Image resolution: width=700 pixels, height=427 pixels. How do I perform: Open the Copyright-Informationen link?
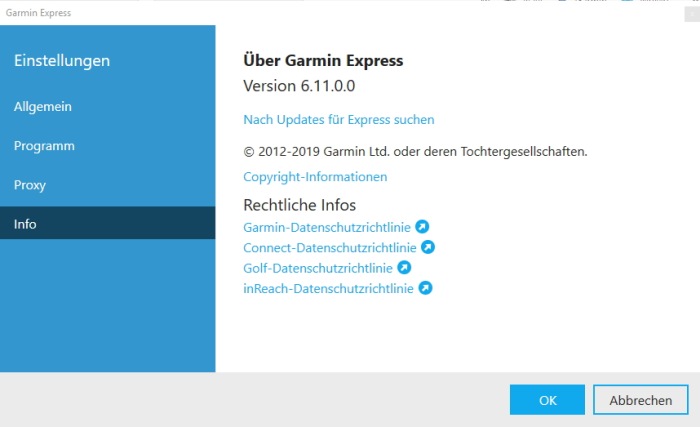click(x=315, y=177)
